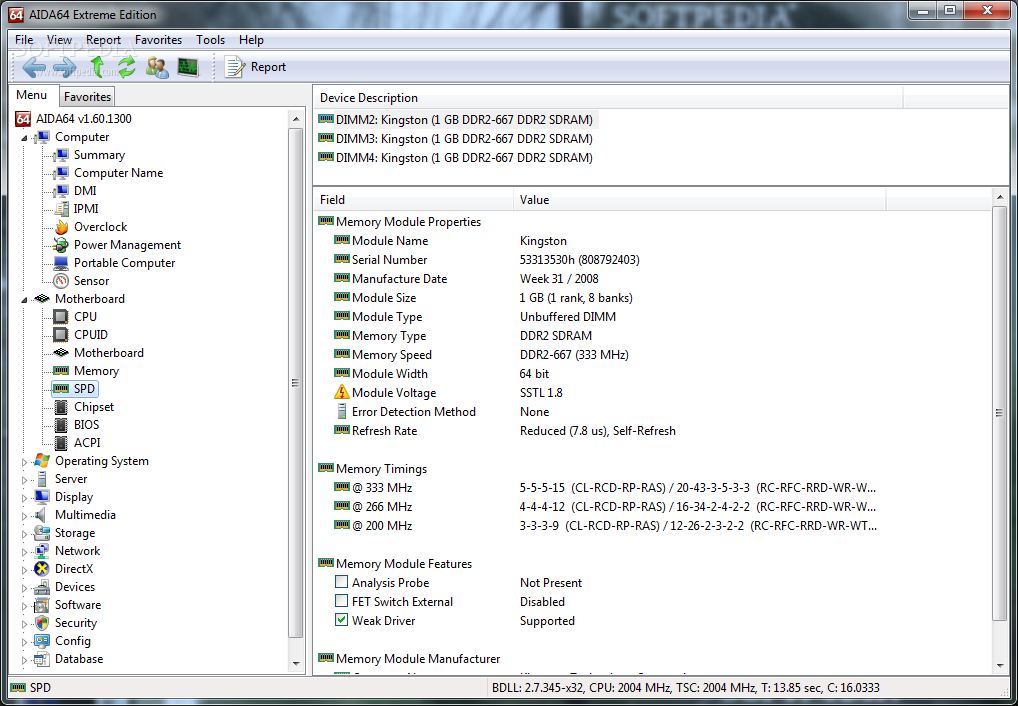Click the green Up arrow toolbar icon
Viewport: 1018px width, 706px height.
click(97, 66)
